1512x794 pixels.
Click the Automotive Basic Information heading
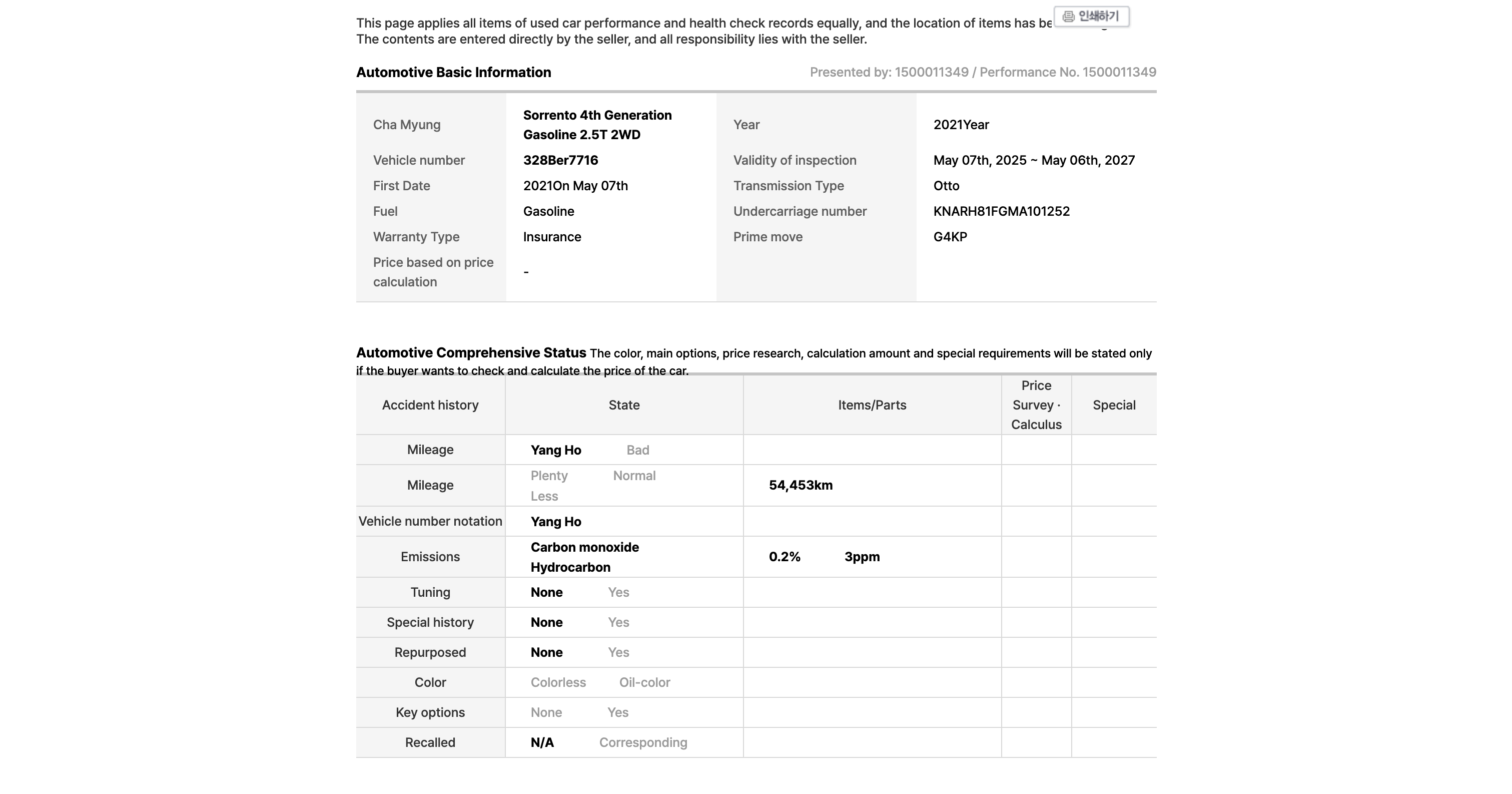click(x=454, y=72)
